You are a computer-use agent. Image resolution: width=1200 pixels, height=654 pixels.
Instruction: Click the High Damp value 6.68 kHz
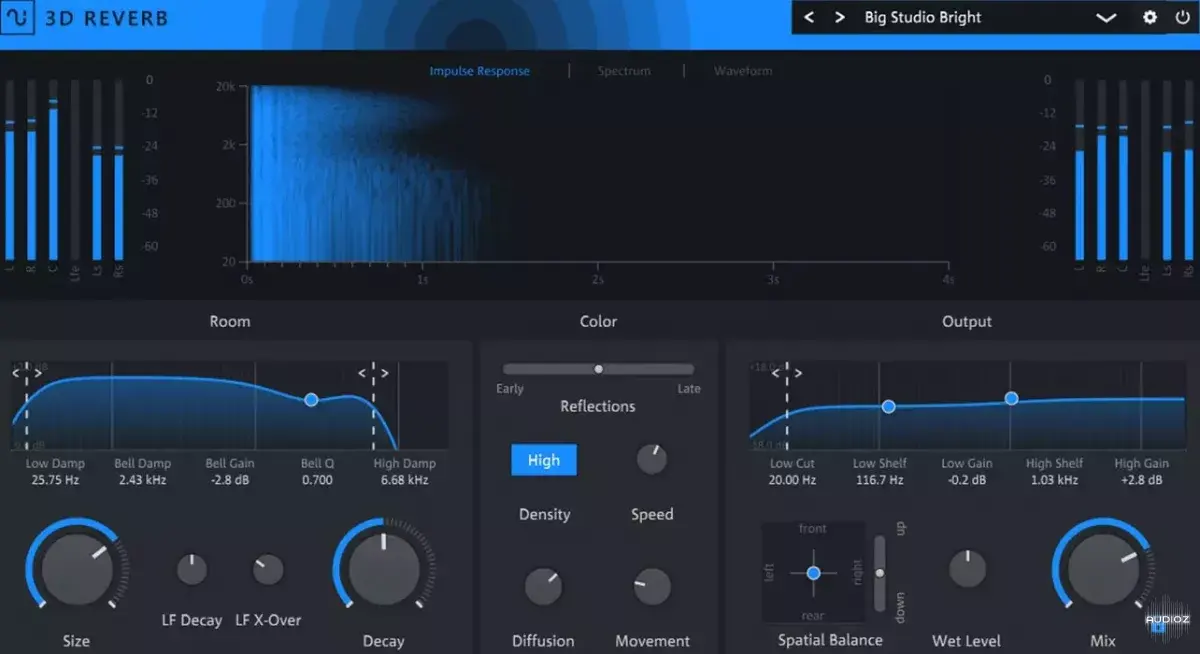point(404,480)
